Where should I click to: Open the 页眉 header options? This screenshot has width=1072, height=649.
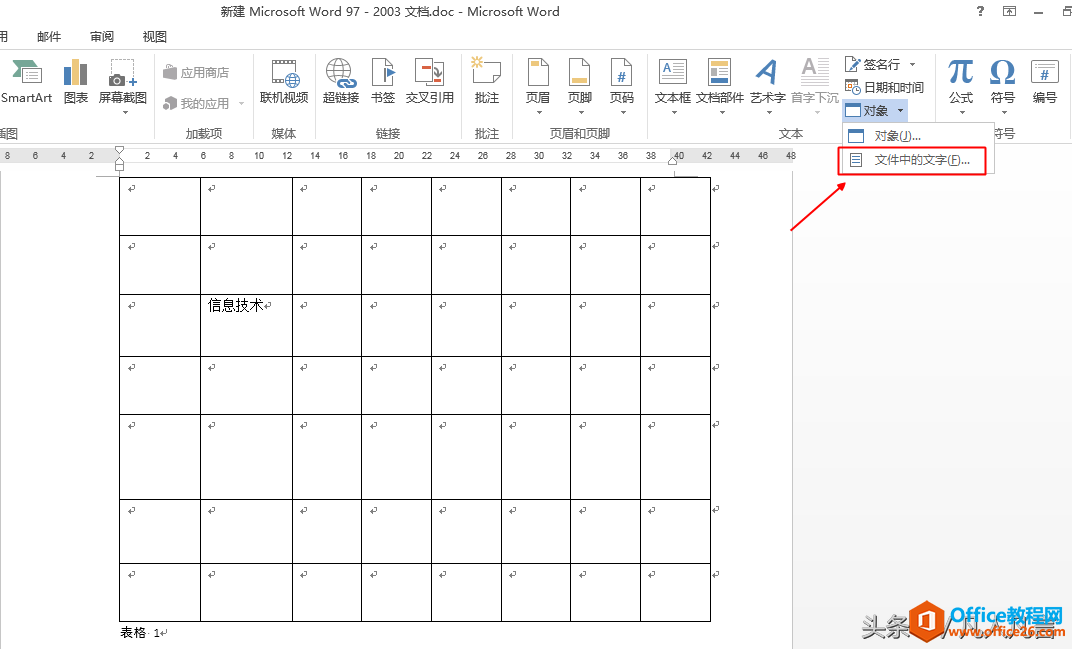click(x=538, y=85)
